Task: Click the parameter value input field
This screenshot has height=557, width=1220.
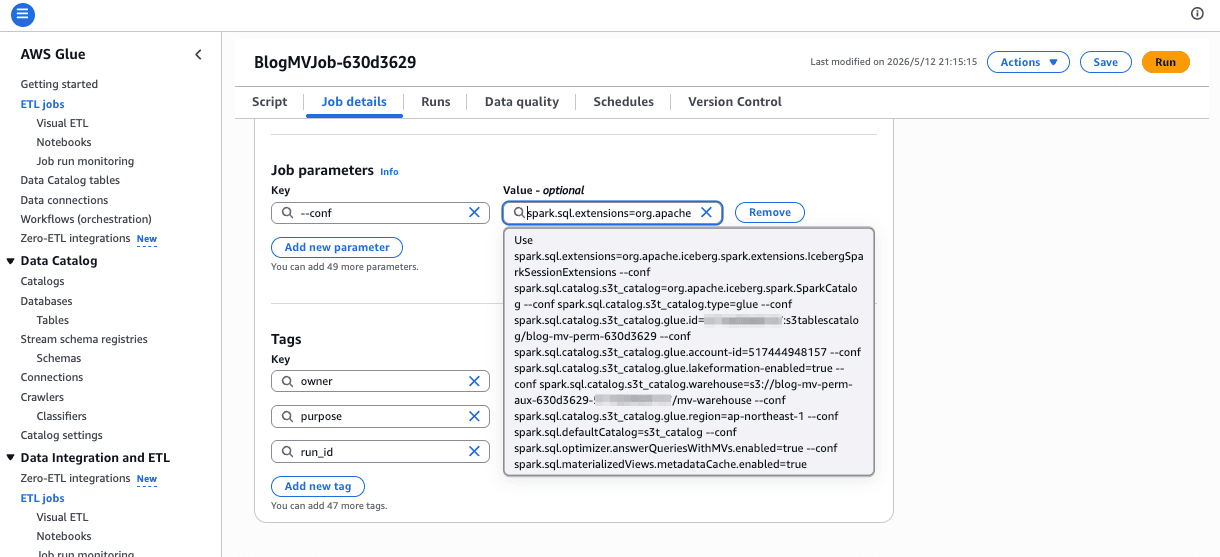Action: tap(612, 212)
